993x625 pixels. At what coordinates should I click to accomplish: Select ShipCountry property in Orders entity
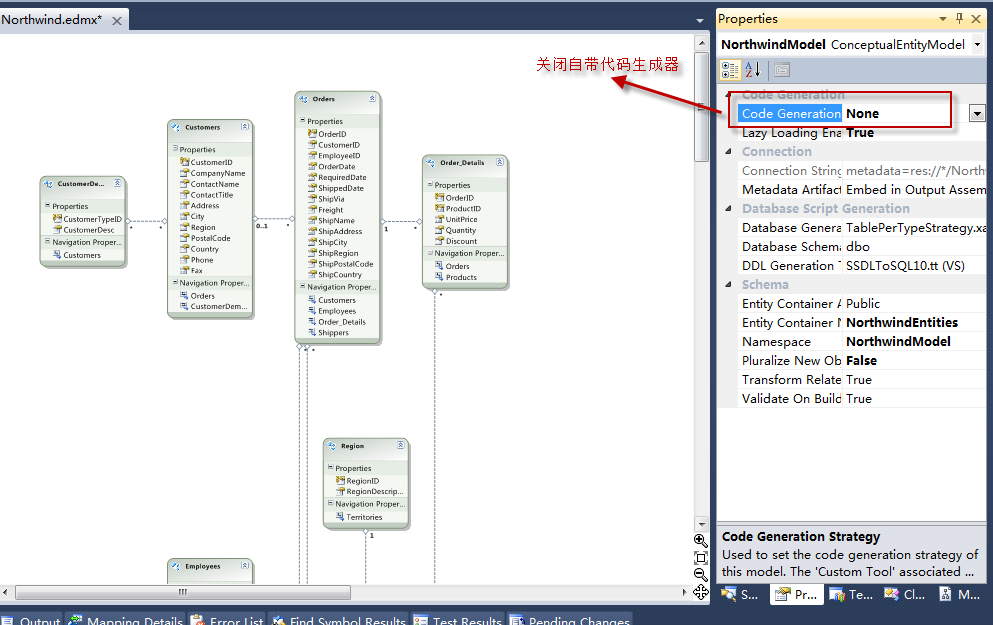point(339,274)
